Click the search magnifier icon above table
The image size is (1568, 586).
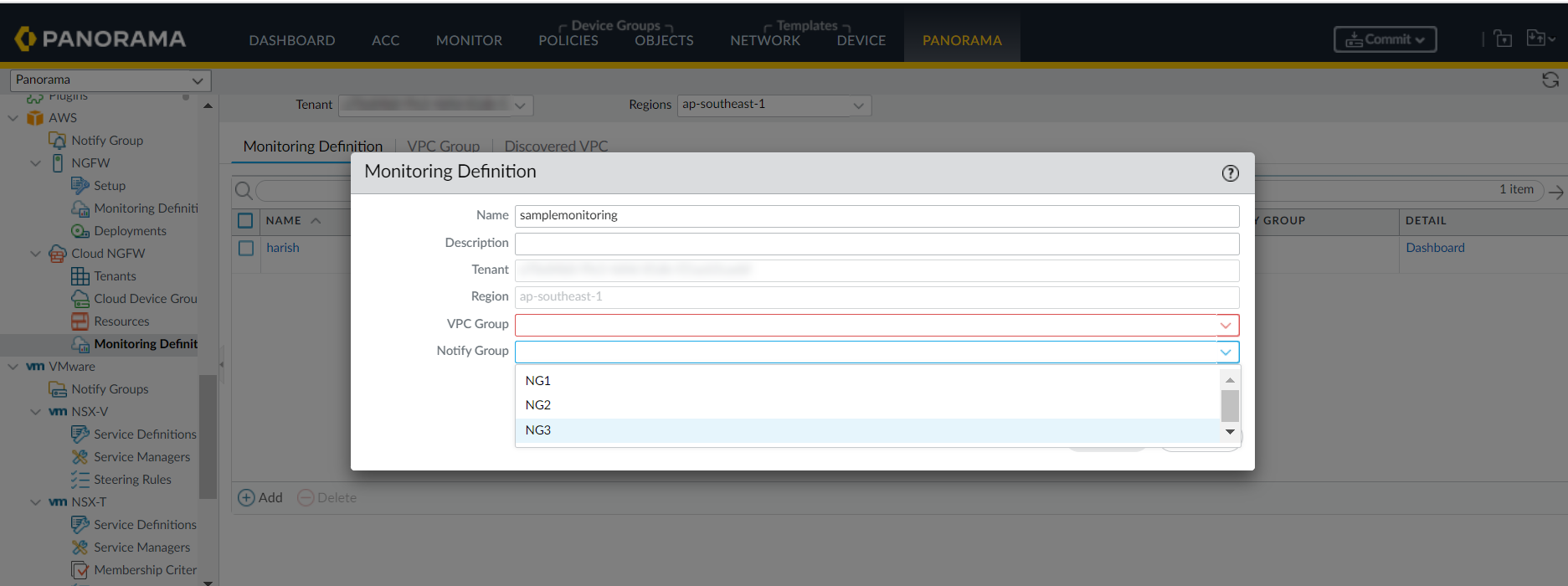(x=244, y=191)
